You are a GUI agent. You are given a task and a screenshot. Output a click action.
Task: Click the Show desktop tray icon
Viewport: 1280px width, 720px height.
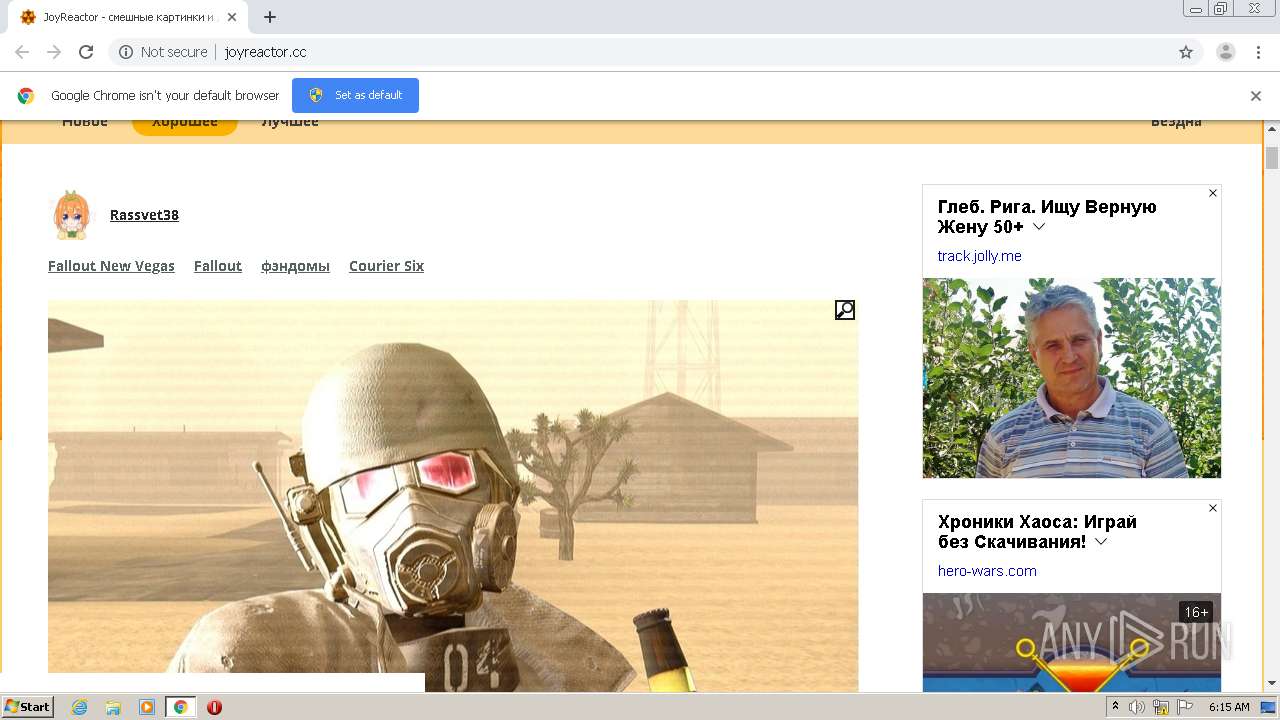click(1269, 707)
